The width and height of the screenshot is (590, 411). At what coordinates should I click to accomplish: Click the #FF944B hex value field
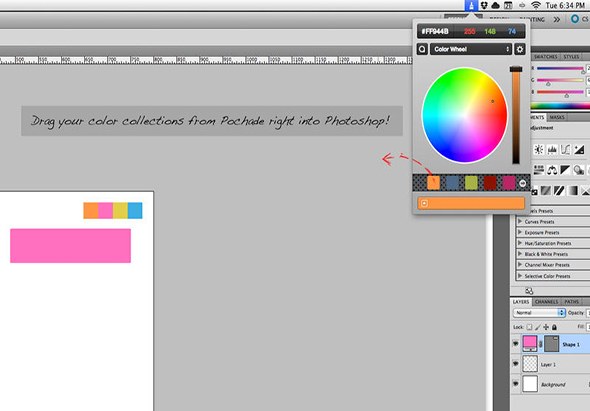pyautogui.click(x=435, y=31)
